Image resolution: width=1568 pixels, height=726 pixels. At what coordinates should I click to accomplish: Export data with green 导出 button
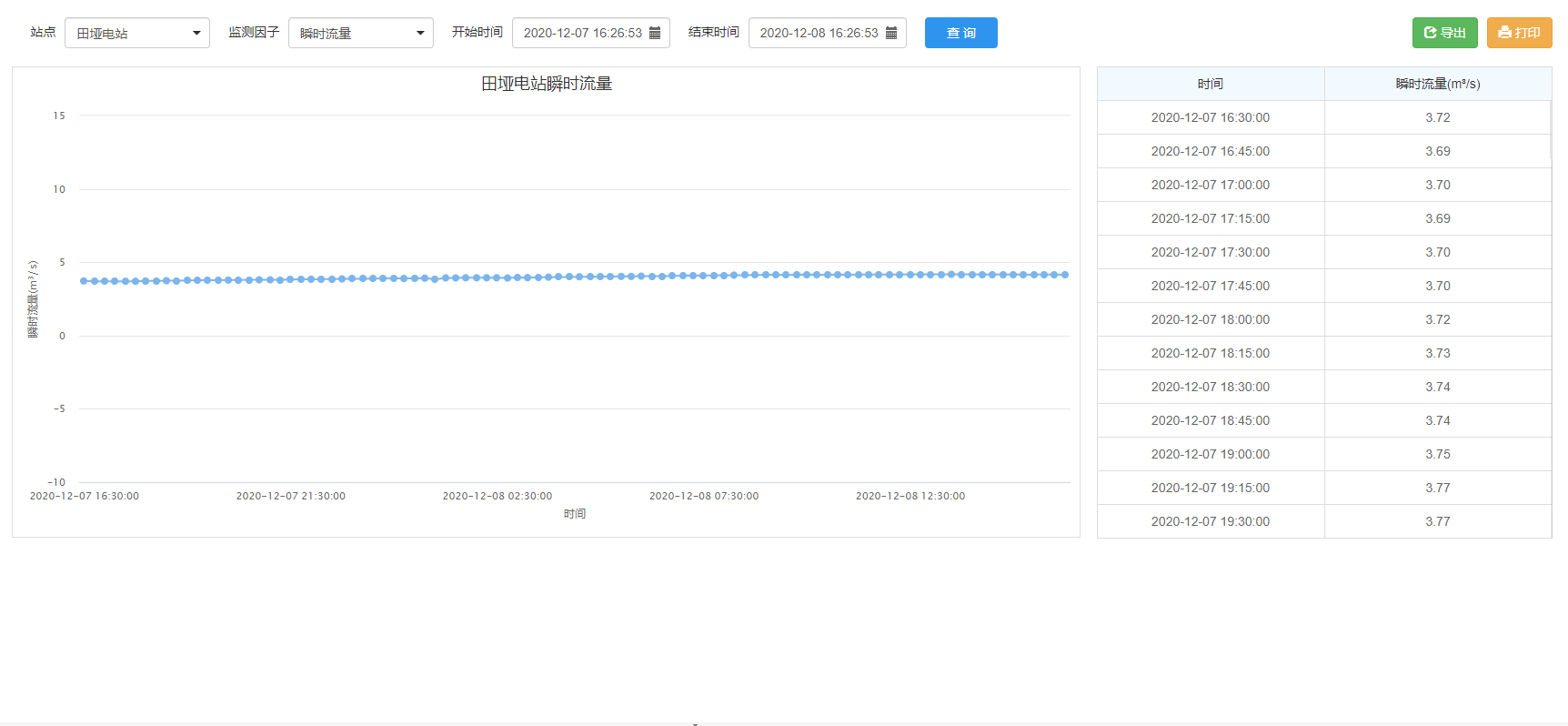click(x=1444, y=33)
